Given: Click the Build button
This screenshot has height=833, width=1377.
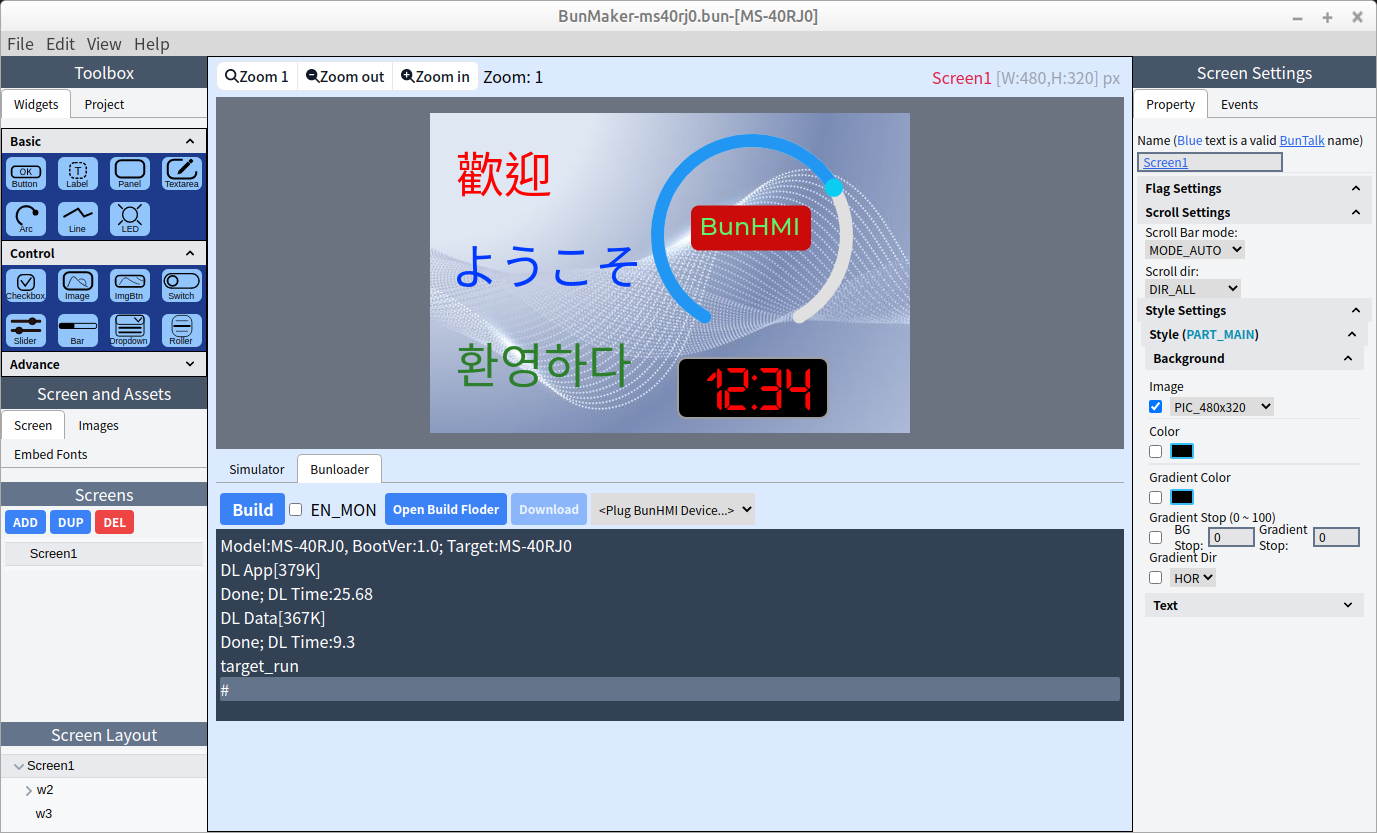Looking at the screenshot, I should (x=252, y=510).
